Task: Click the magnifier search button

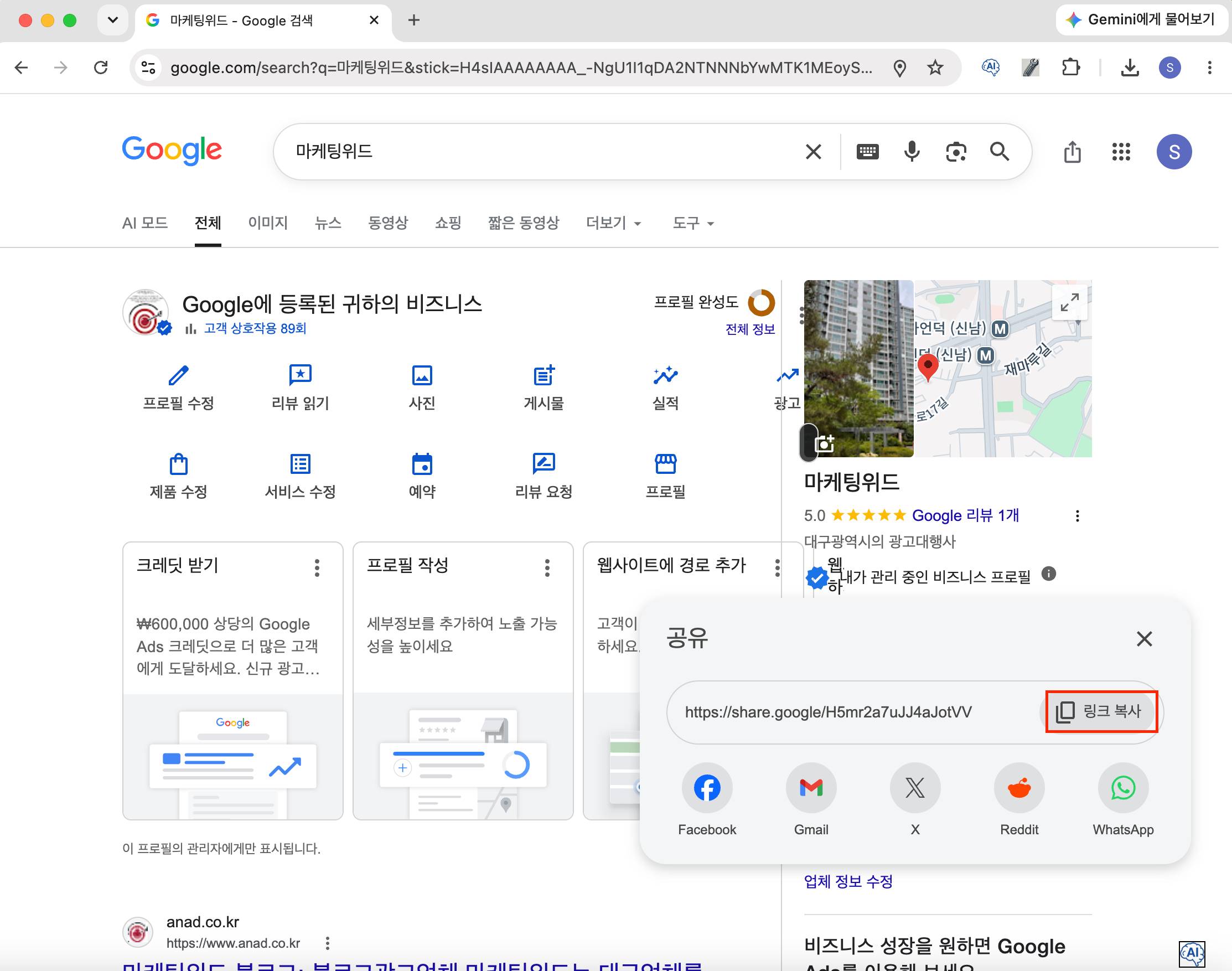Action: point(999,152)
